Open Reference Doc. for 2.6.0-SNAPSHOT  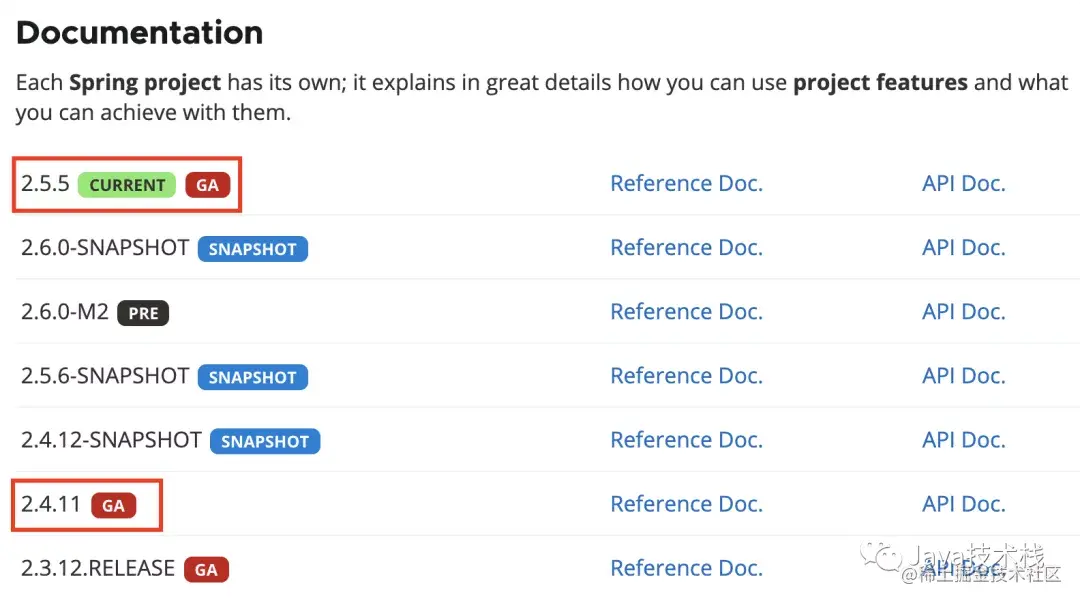(x=686, y=248)
